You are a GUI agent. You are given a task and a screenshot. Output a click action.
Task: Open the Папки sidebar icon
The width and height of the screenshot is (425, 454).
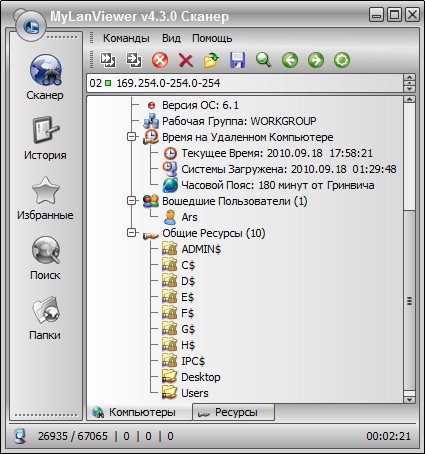point(46,311)
